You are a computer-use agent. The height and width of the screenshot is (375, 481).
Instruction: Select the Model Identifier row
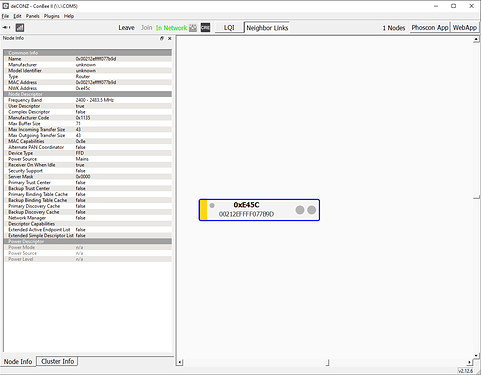tap(88, 71)
